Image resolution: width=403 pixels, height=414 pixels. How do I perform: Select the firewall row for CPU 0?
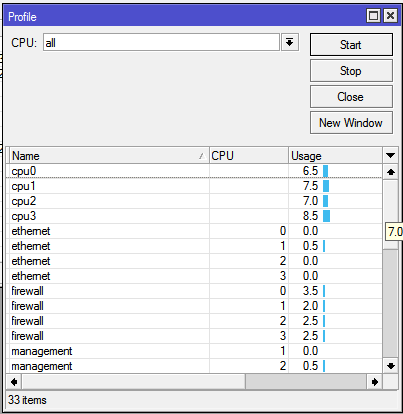[x=194, y=291]
